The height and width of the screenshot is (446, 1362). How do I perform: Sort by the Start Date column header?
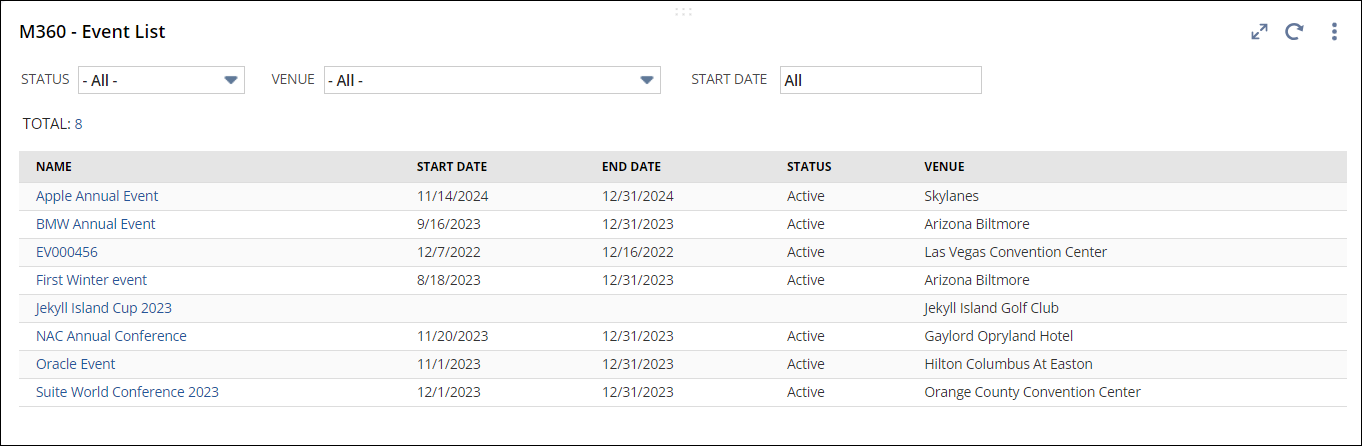(x=452, y=167)
